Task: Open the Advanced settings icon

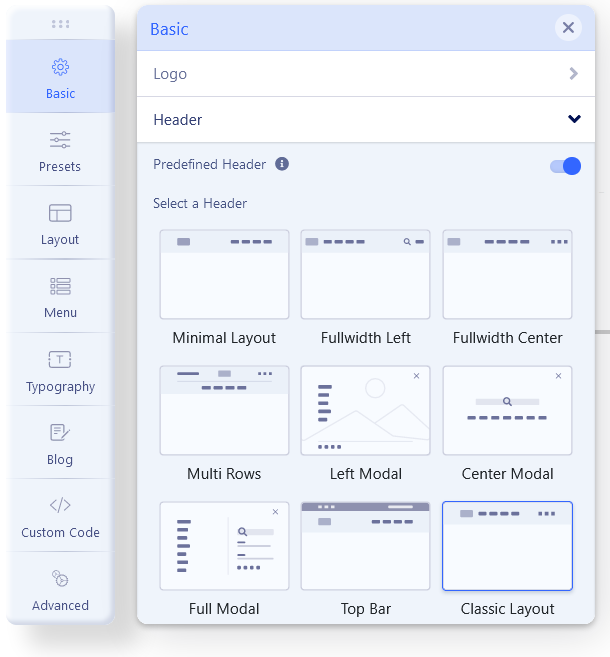Action: pos(60,578)
